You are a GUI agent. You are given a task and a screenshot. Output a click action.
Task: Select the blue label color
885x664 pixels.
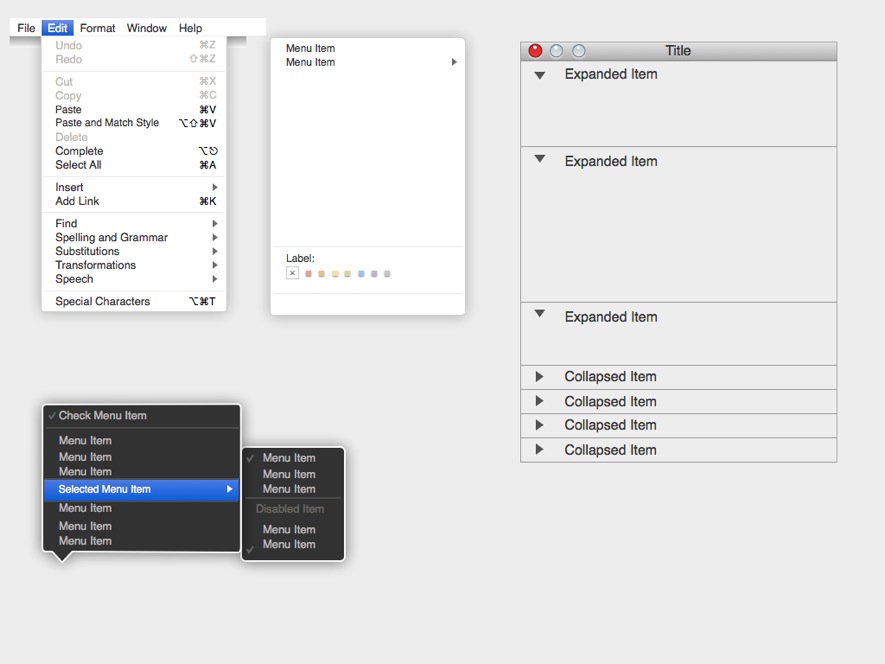tap(361, 273)
